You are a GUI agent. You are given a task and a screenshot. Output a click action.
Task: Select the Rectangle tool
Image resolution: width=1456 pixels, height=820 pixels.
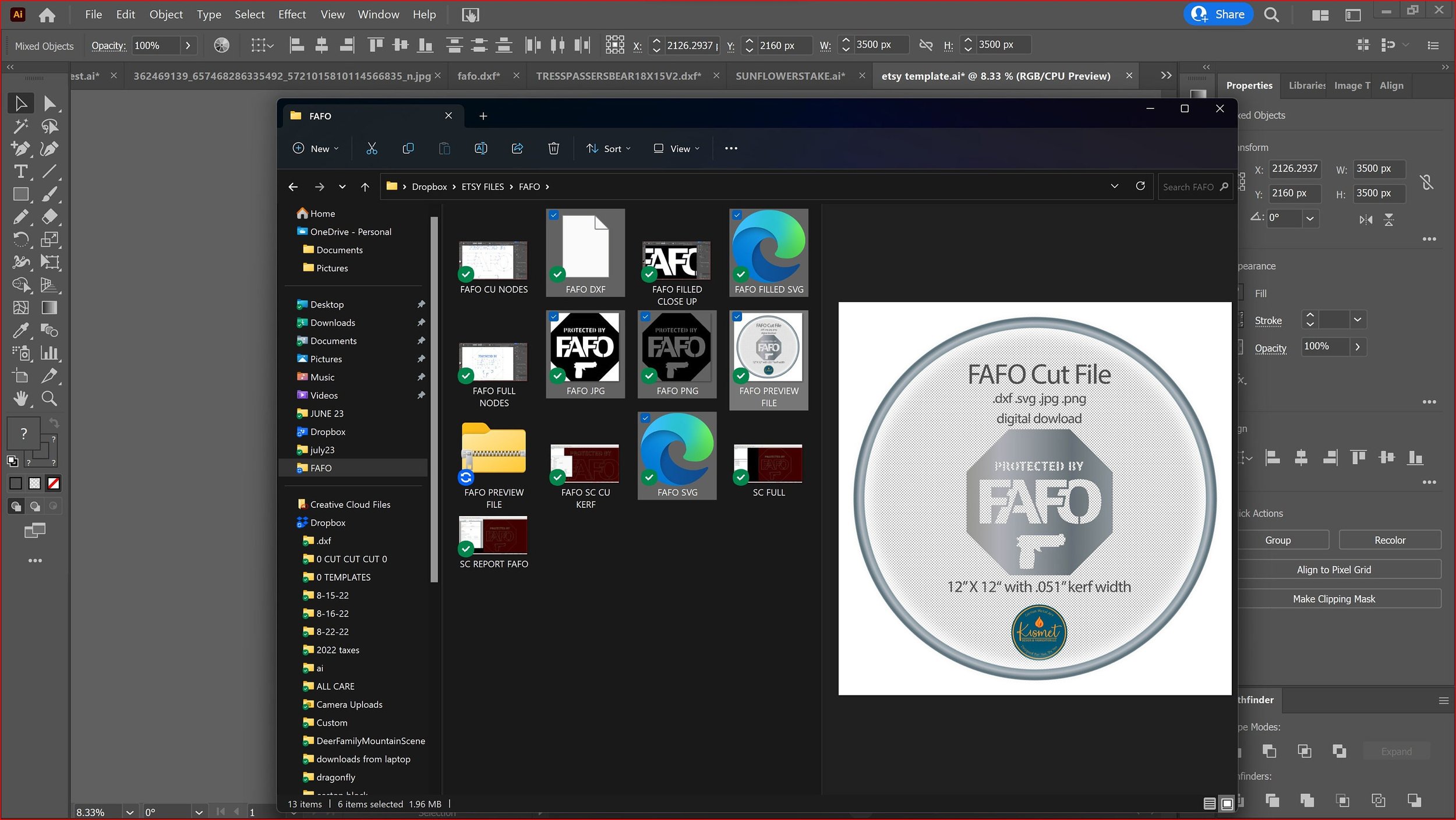(21, 195)
